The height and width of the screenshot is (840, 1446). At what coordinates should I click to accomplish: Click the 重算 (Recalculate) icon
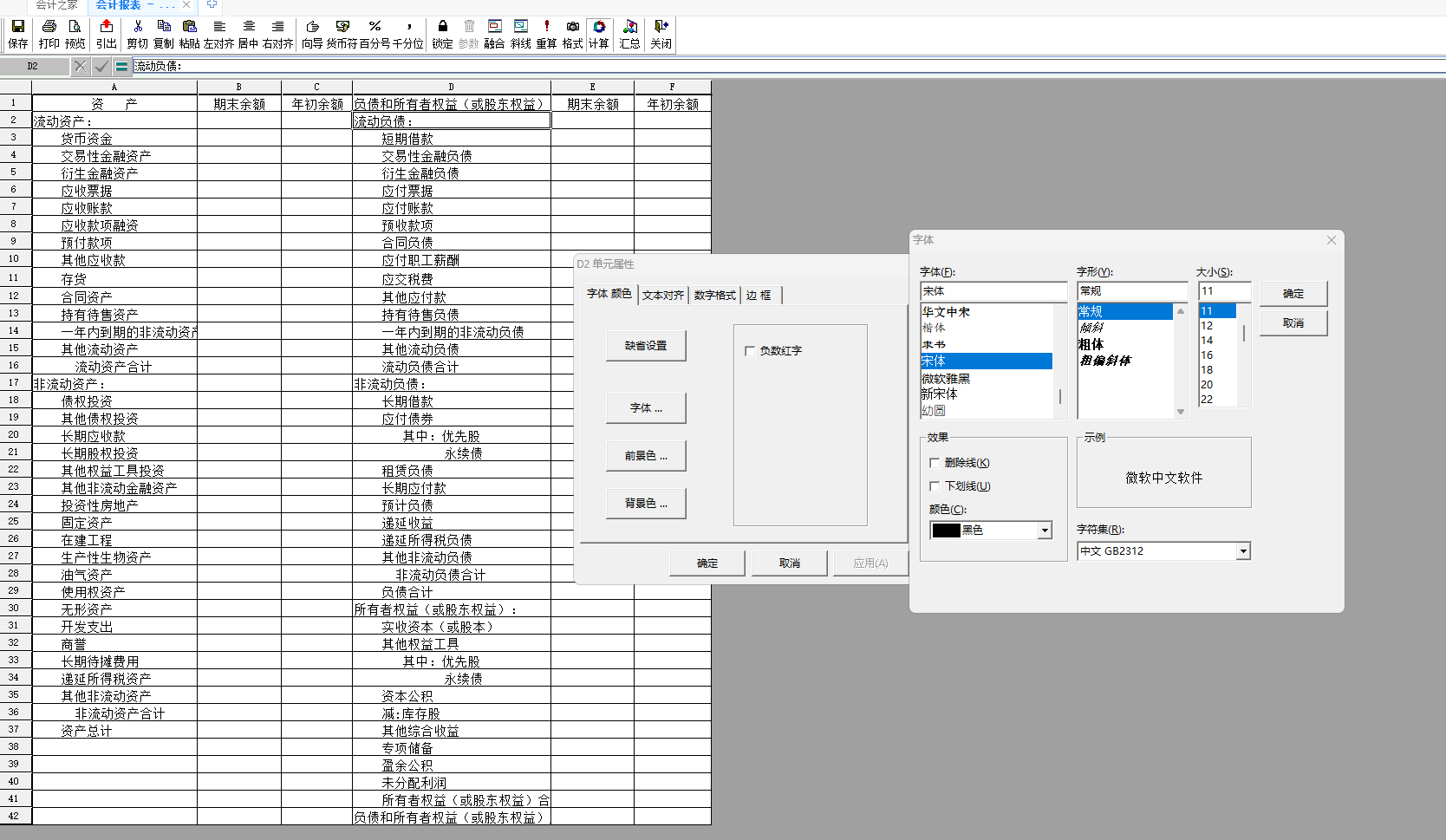coord(546,34)
